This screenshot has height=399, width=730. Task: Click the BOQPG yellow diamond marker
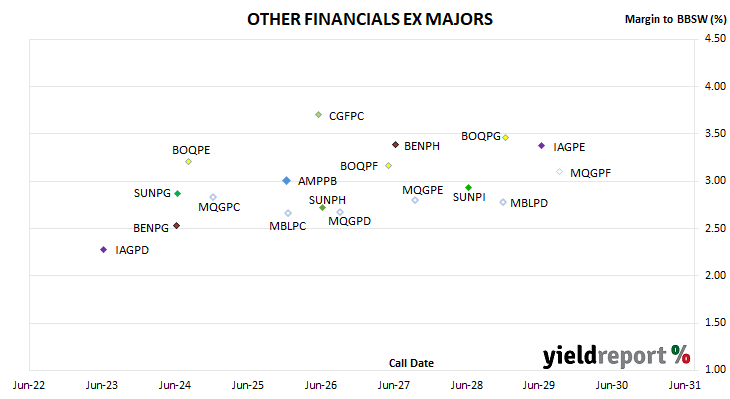(506, 137)
